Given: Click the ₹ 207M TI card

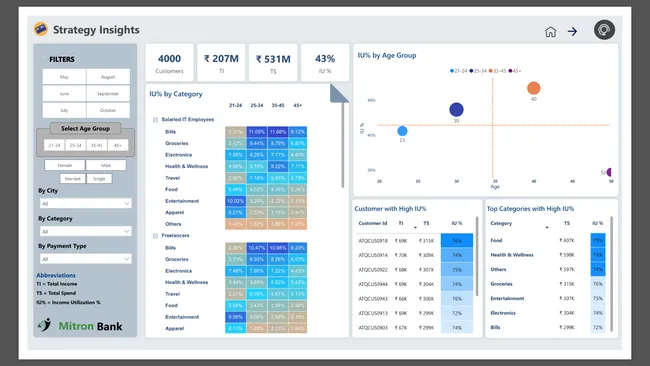Looking at the screenshot, I should [221, 63].
